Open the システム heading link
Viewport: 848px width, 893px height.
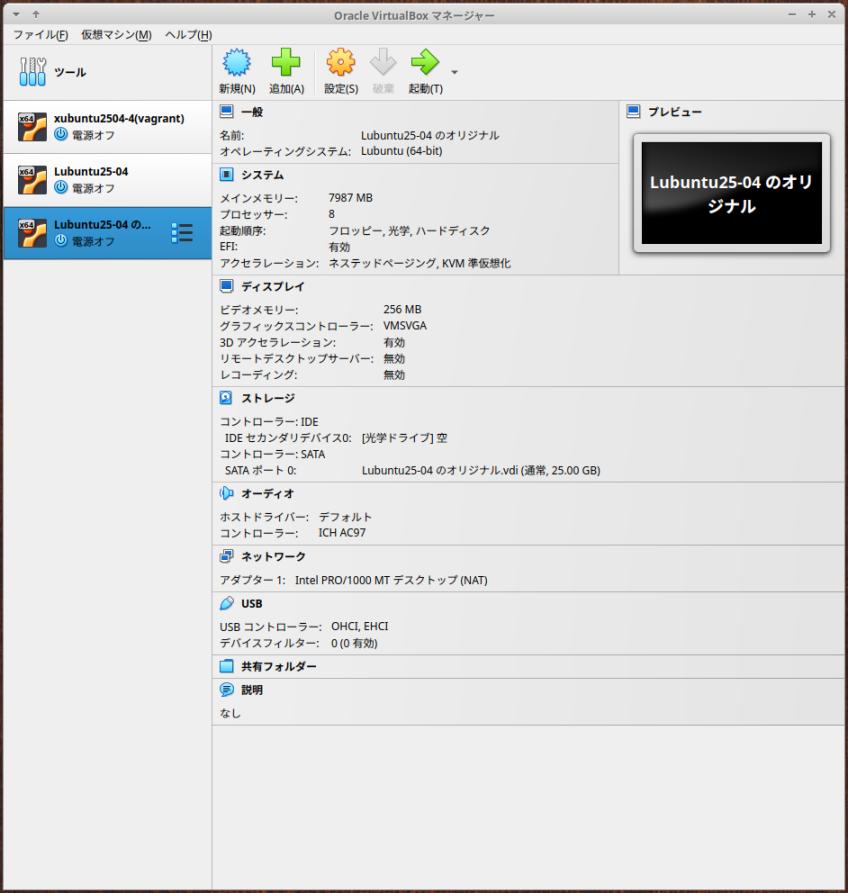coord(262,175)
